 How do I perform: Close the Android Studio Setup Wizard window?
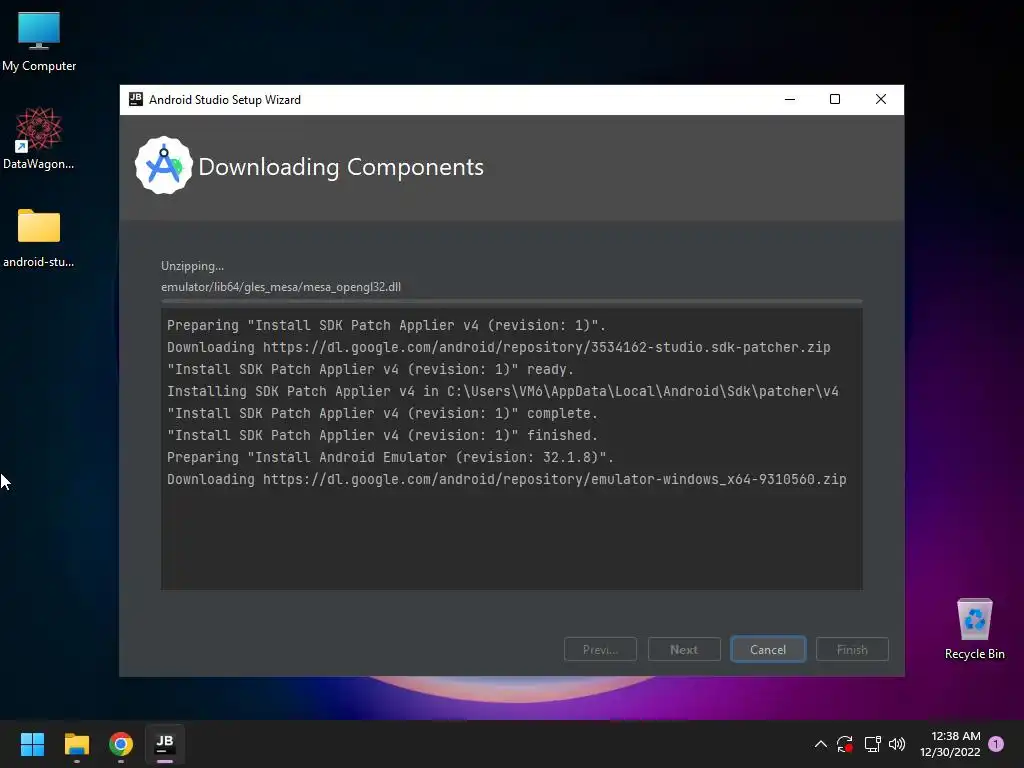pos(881,99)
